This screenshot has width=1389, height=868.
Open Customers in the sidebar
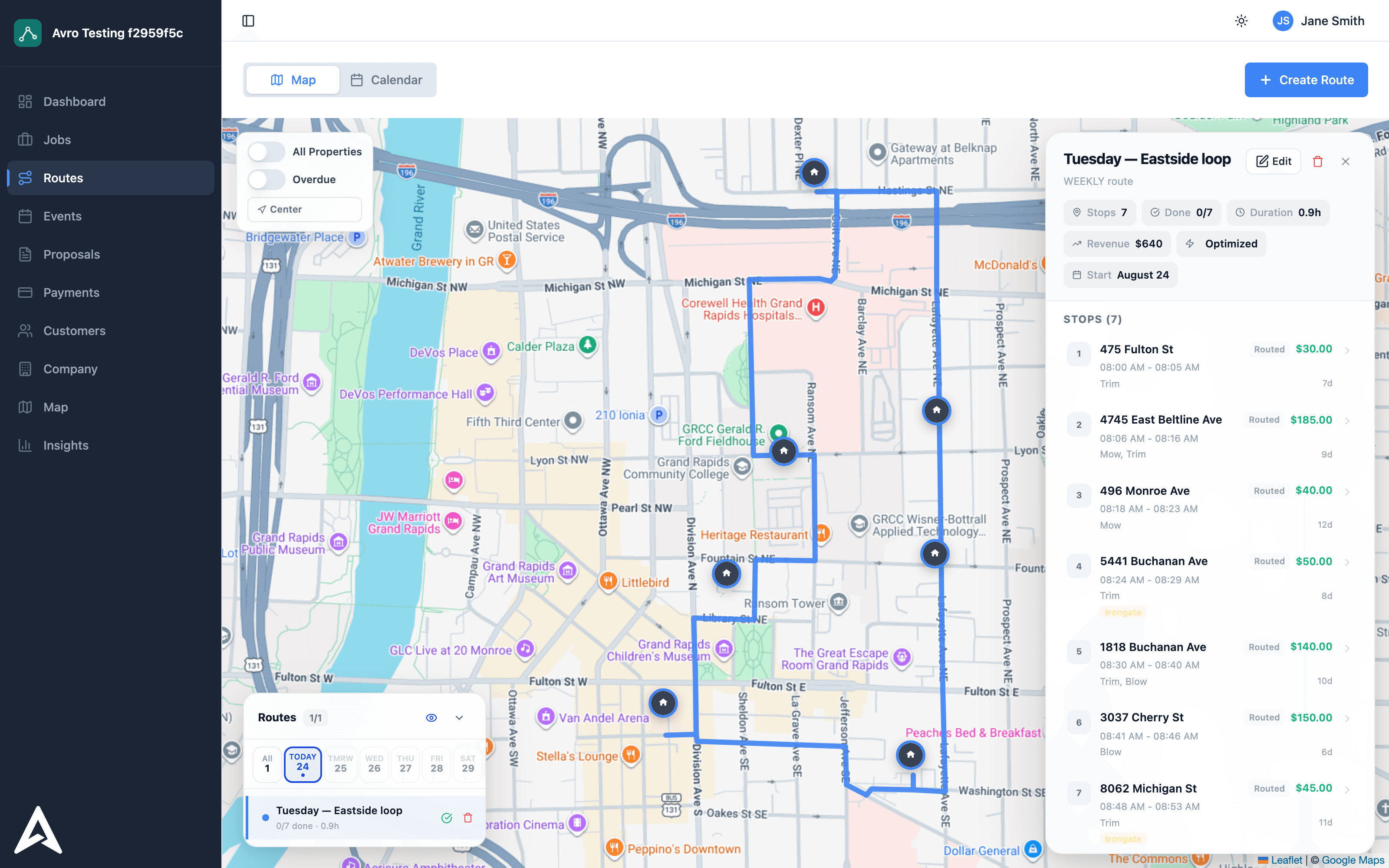pos(110,331)
